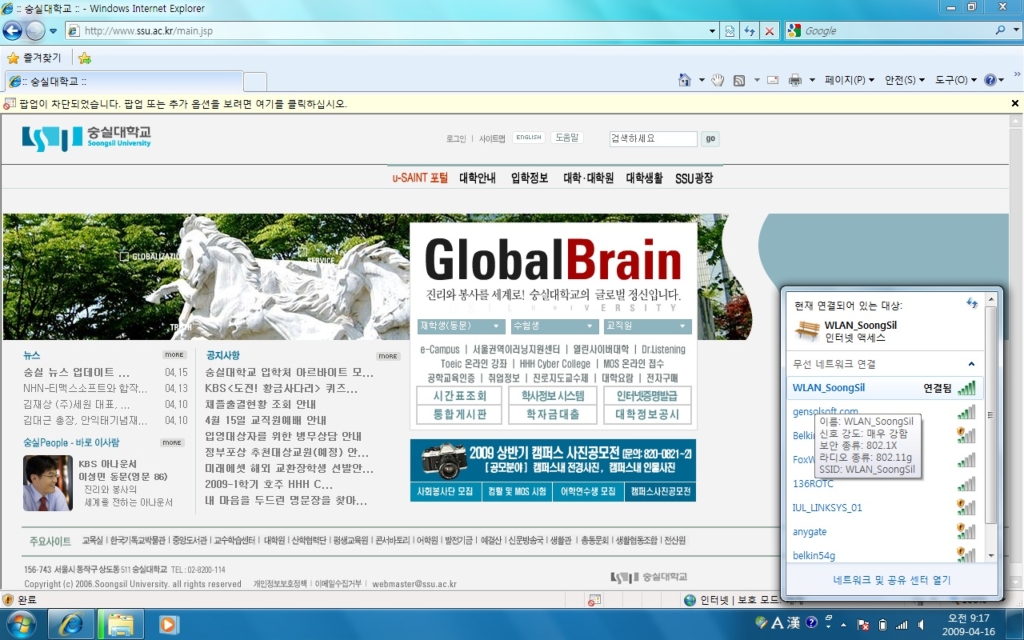Add to Favorites bar star icon

[x=84, y=58]
